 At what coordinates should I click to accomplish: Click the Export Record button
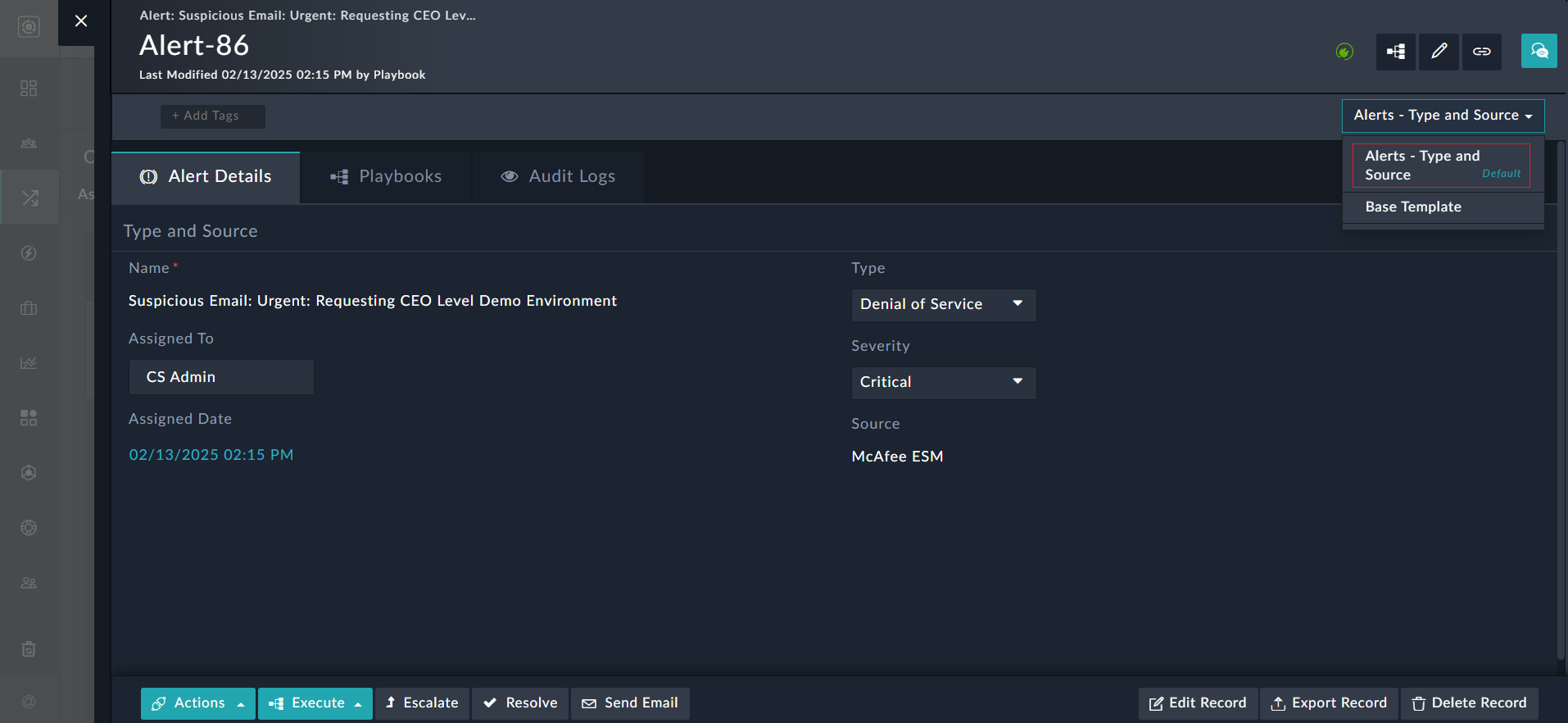click(x=1329, y=703)
